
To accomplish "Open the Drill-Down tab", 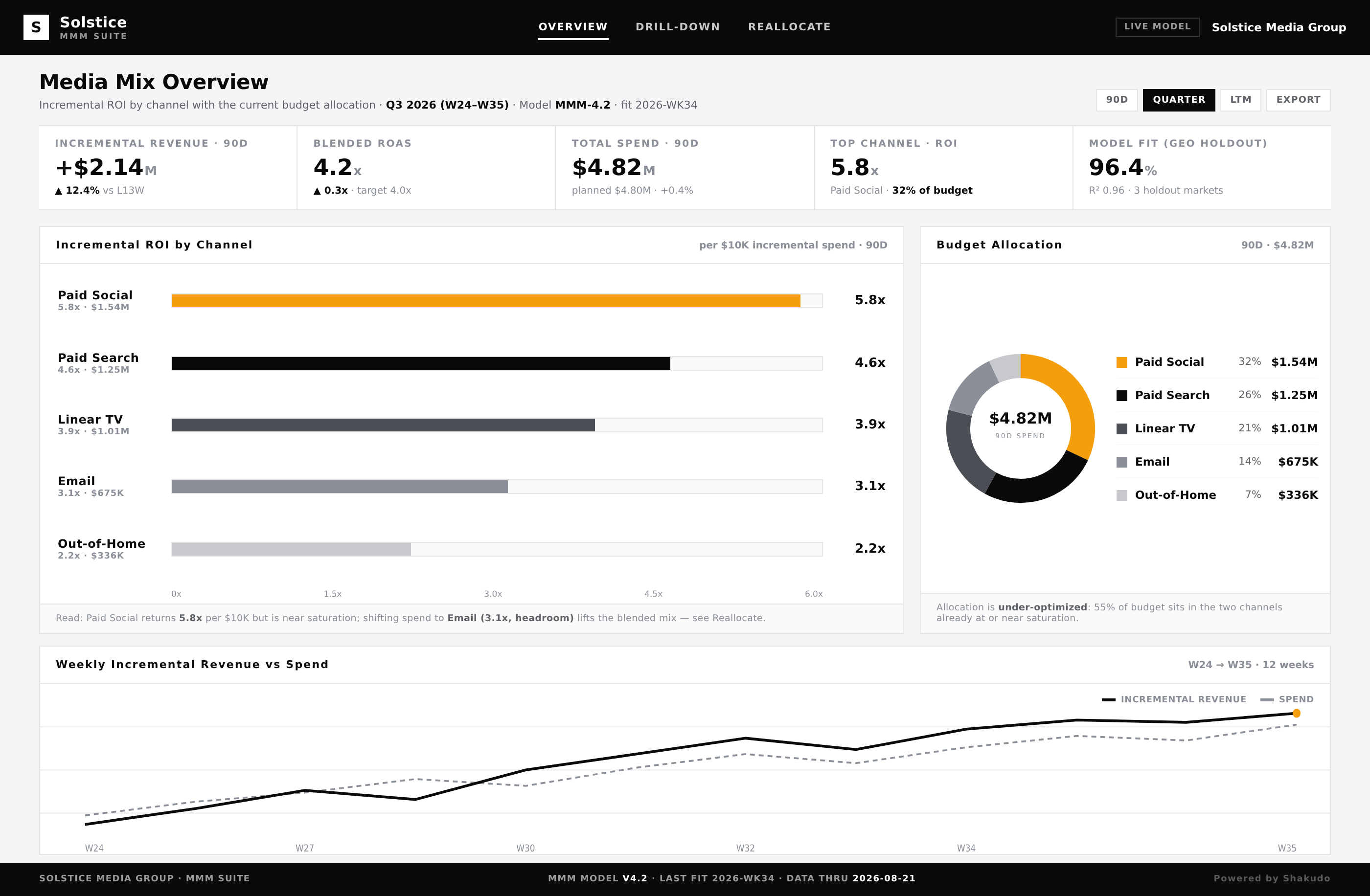I will coord(678,26).
